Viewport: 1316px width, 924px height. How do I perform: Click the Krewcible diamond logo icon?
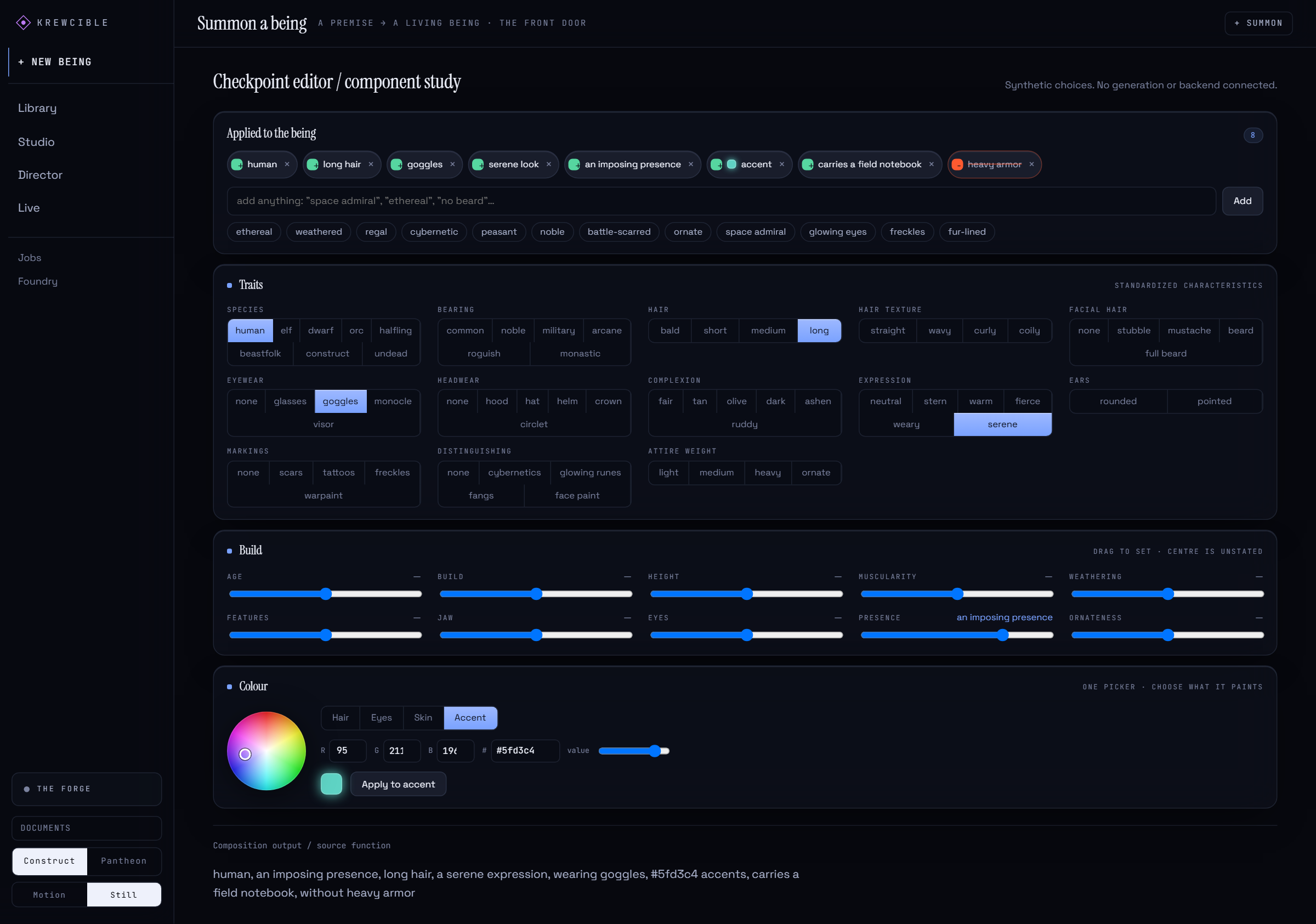tap(23, 22)
